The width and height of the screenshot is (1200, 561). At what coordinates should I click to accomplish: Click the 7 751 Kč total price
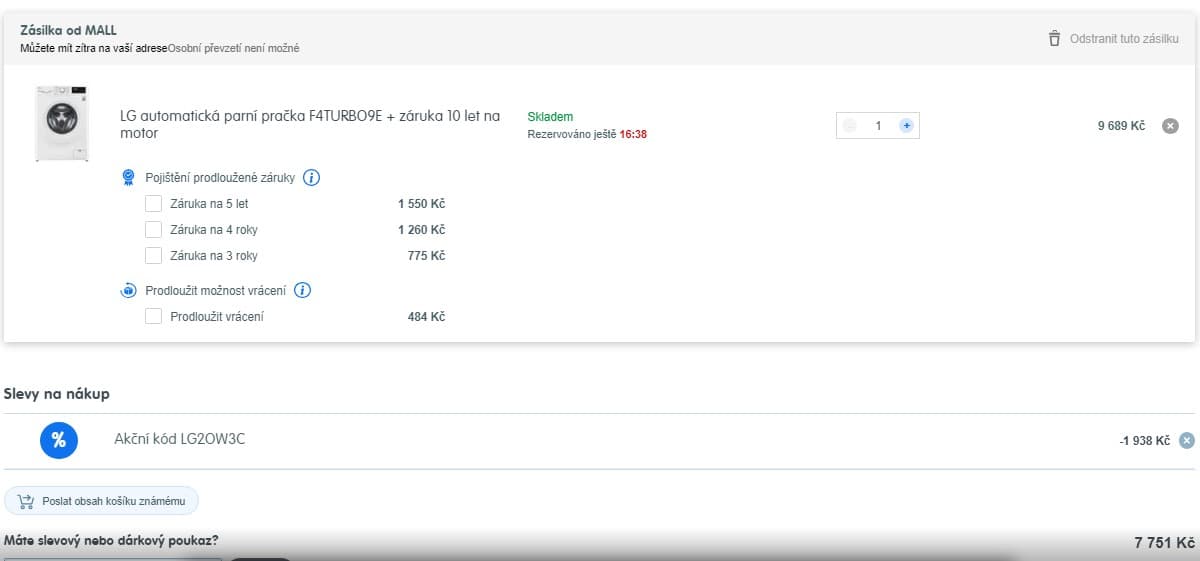click(x=1164, y=543)
